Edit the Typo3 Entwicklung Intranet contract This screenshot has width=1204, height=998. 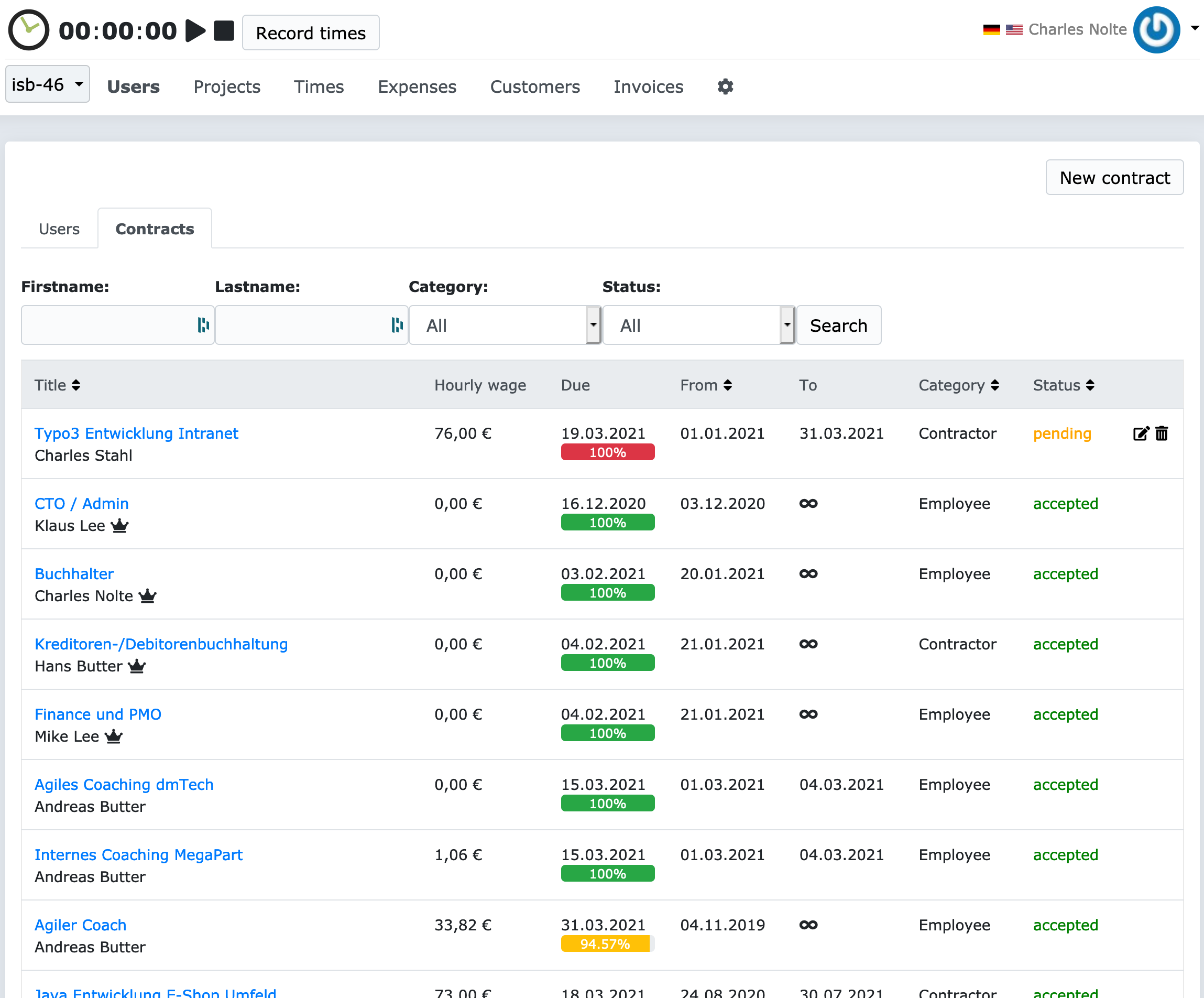coord(1141,433)
